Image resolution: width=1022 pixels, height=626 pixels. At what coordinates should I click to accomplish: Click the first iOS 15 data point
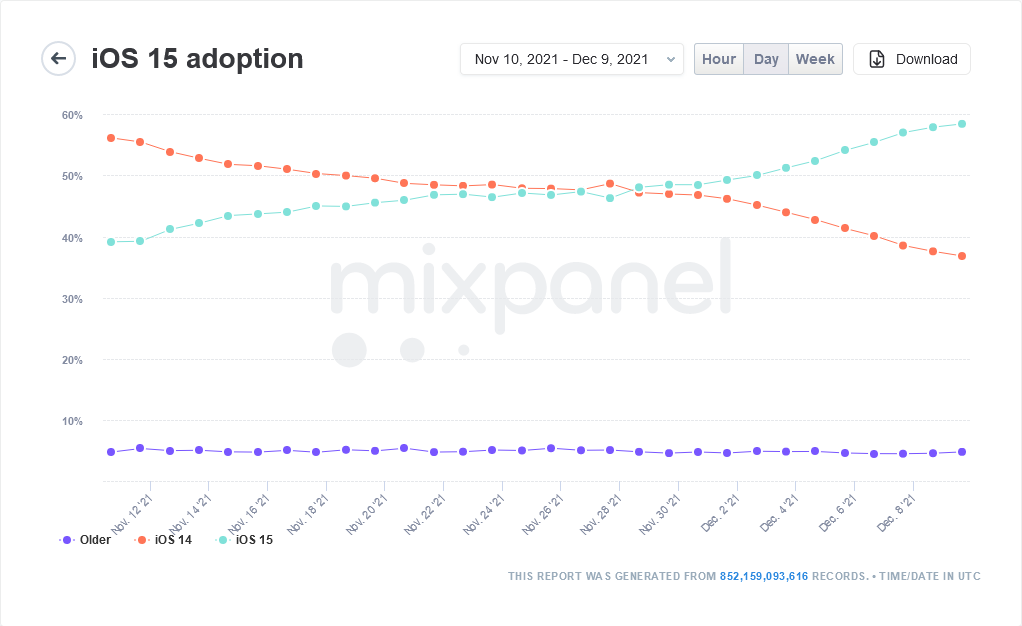[x=111, y=242]
